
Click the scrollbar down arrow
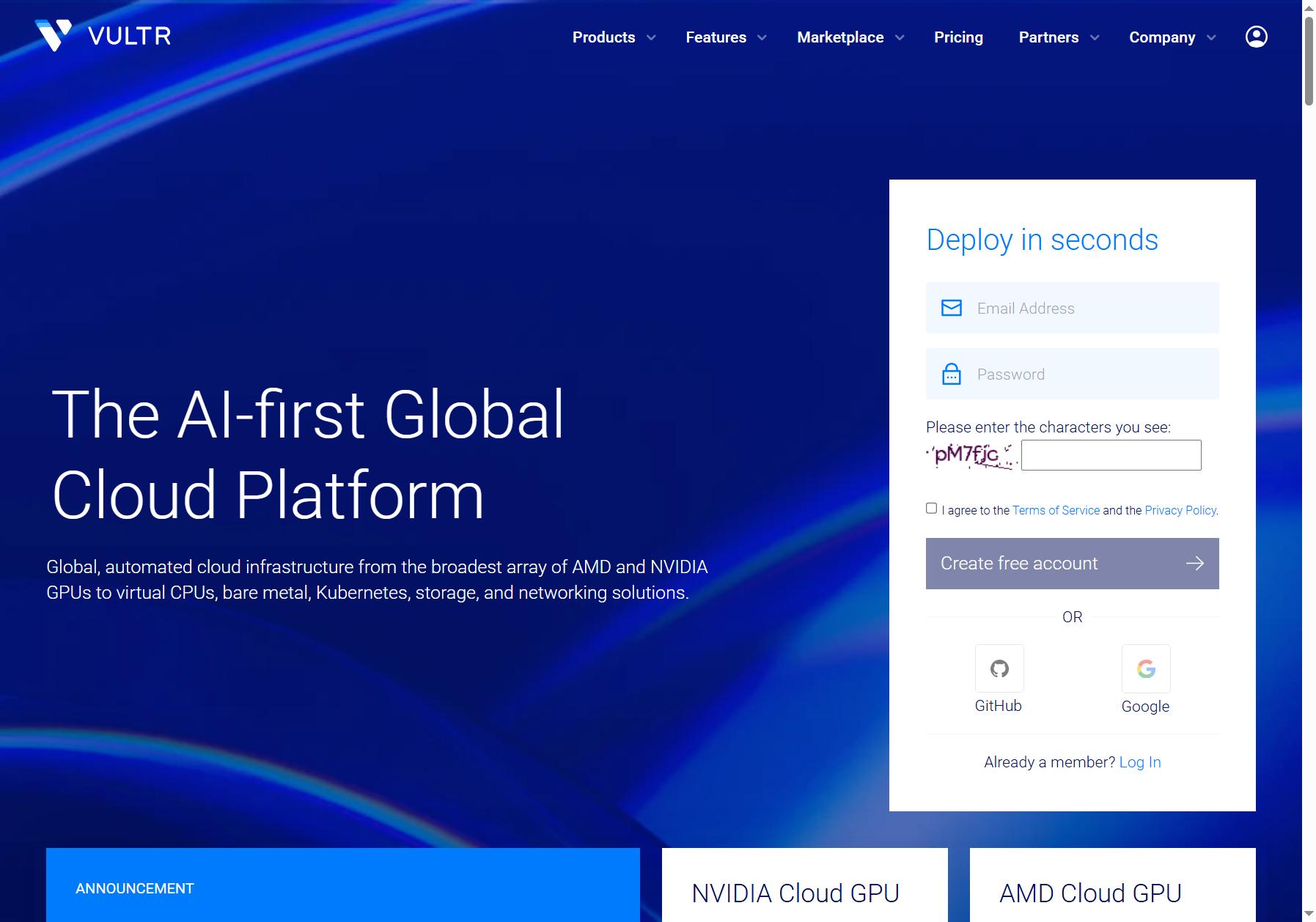pyautogui.click(x=1309, y=914)
